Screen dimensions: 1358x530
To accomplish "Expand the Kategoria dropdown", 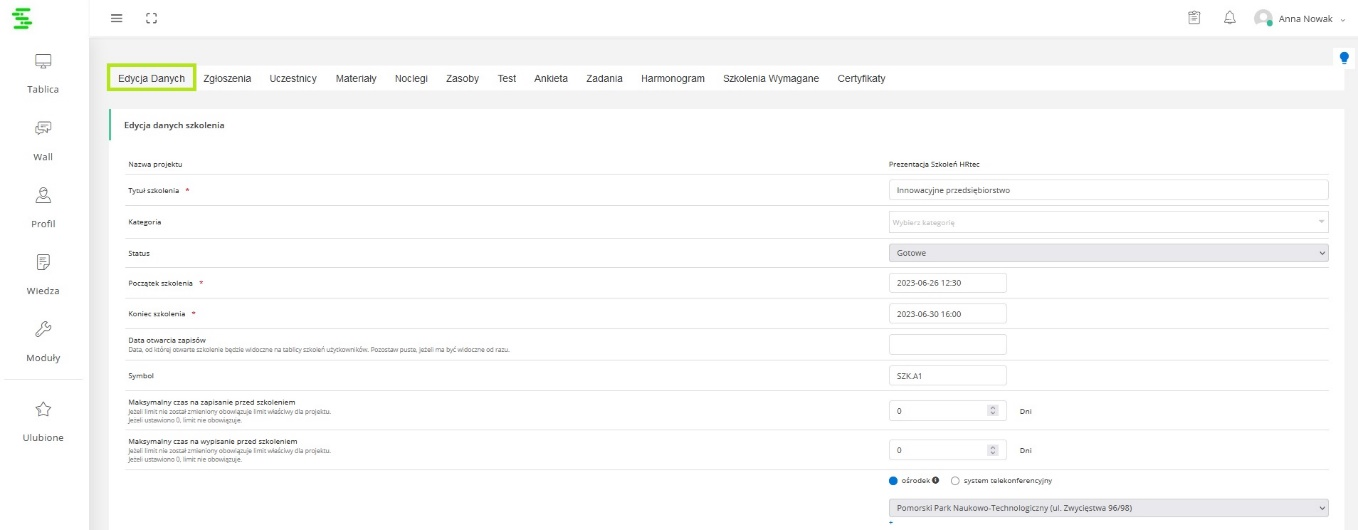I will click(x=1108, y=222).
